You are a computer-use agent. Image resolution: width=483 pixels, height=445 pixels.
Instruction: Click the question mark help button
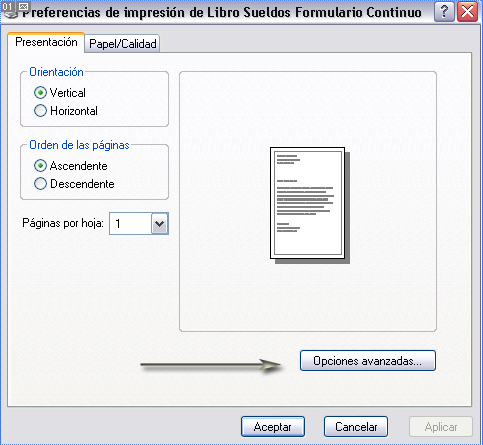pos(444,12)
